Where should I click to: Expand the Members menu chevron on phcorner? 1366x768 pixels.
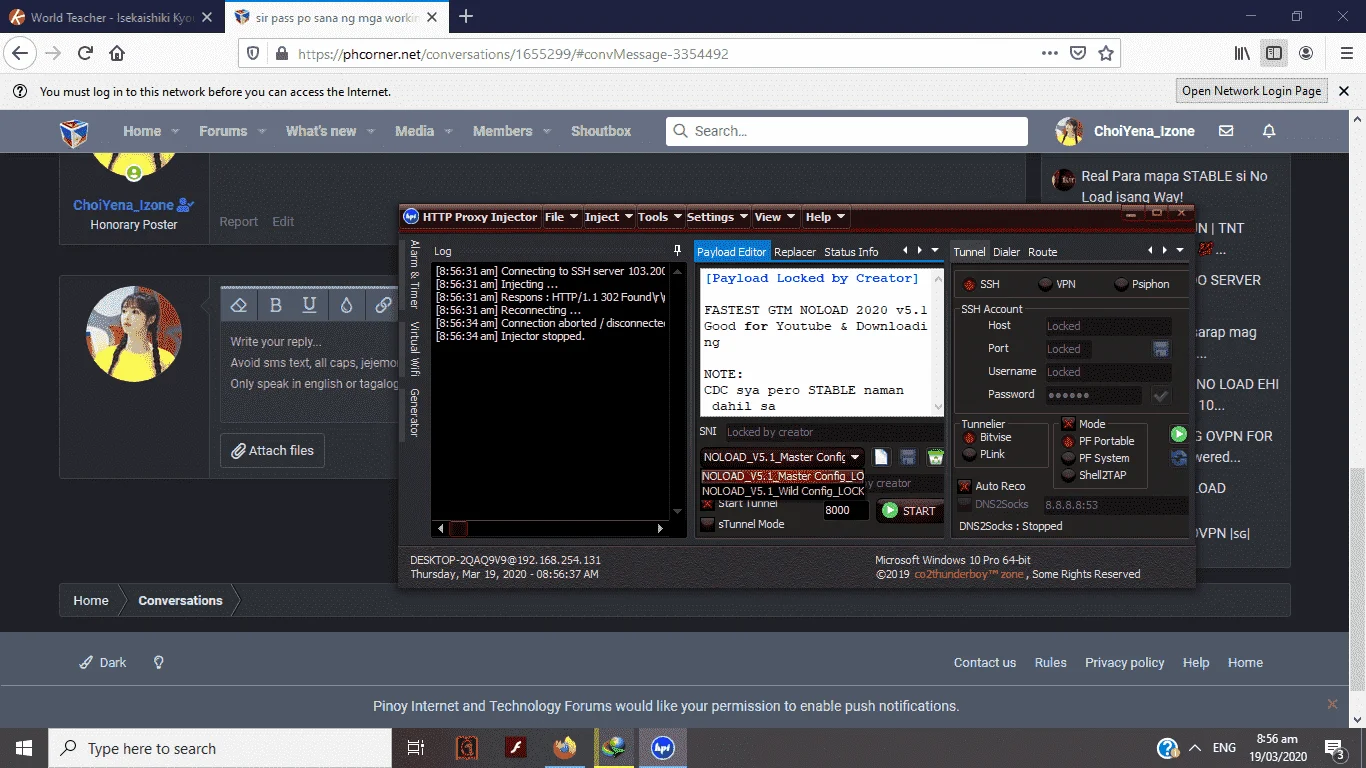click(546, 131)
